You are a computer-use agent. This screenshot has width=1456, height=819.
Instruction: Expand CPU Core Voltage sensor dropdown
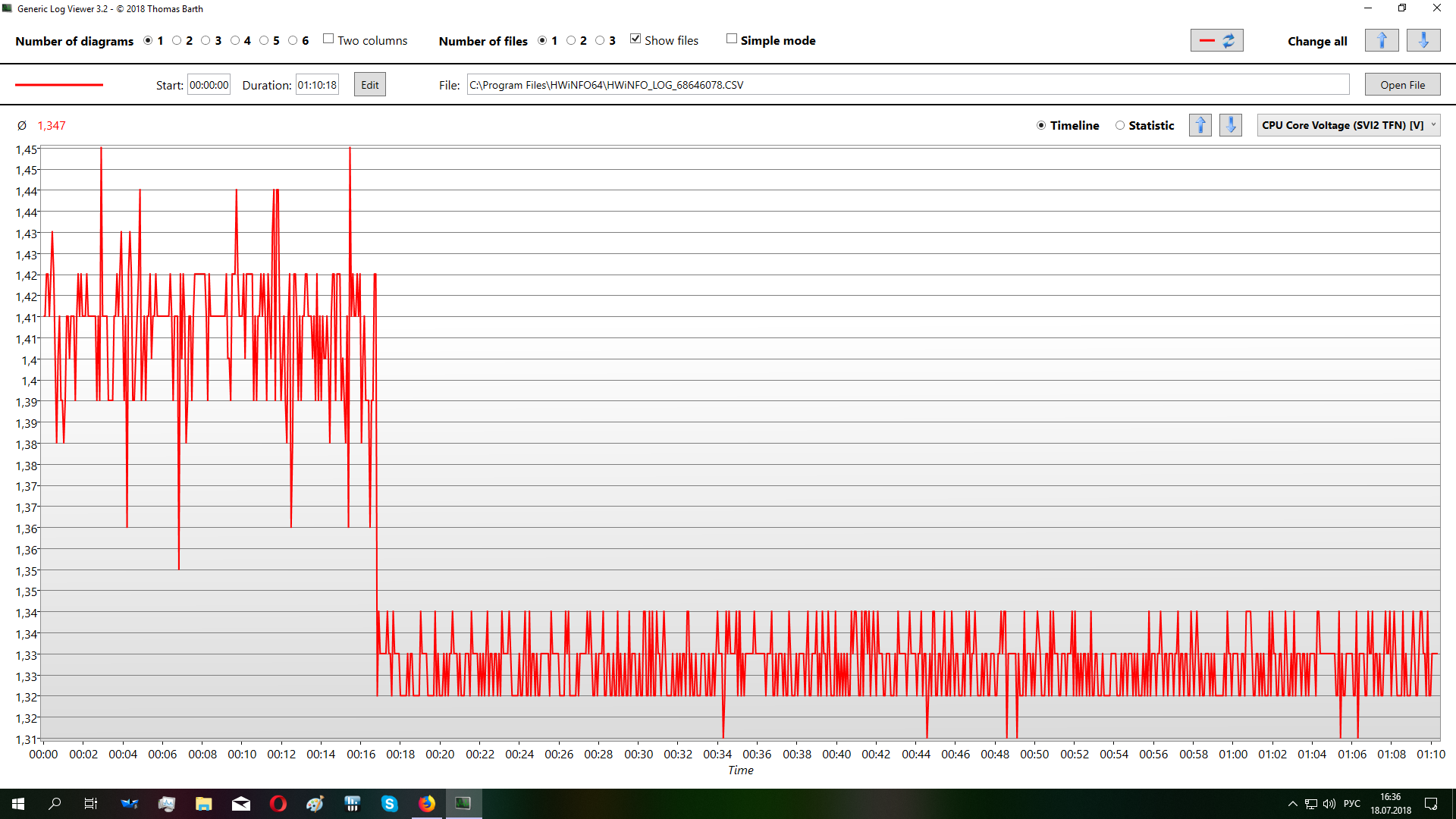pyautogui.click(x=1348, y=125)
